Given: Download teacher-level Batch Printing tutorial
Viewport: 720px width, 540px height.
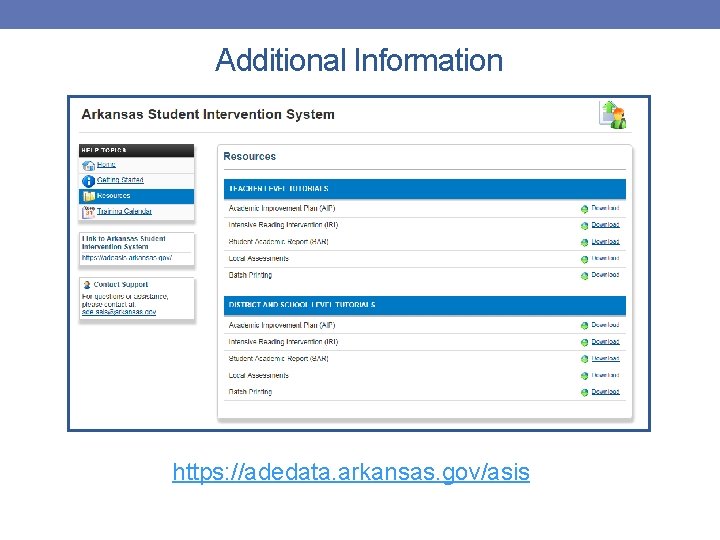Looking at the screenshot, I should (x=605, y=275).
